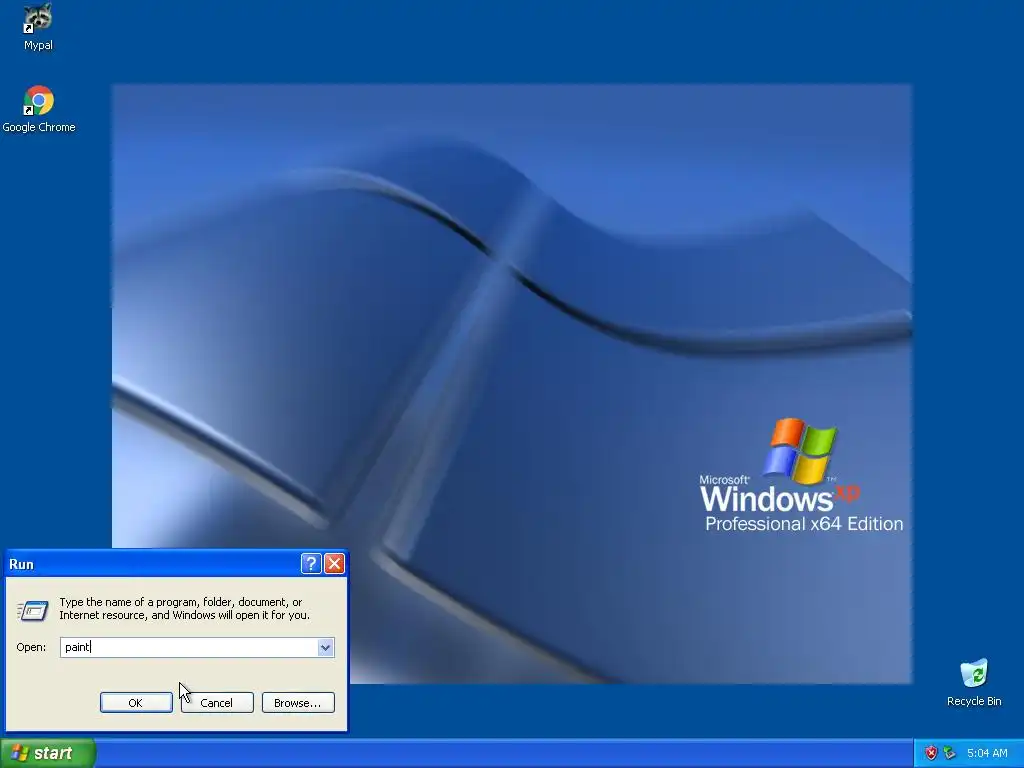1024x768 pixels.
Task: Click the 5:04 AM taskbar clock
Action: 987,753
